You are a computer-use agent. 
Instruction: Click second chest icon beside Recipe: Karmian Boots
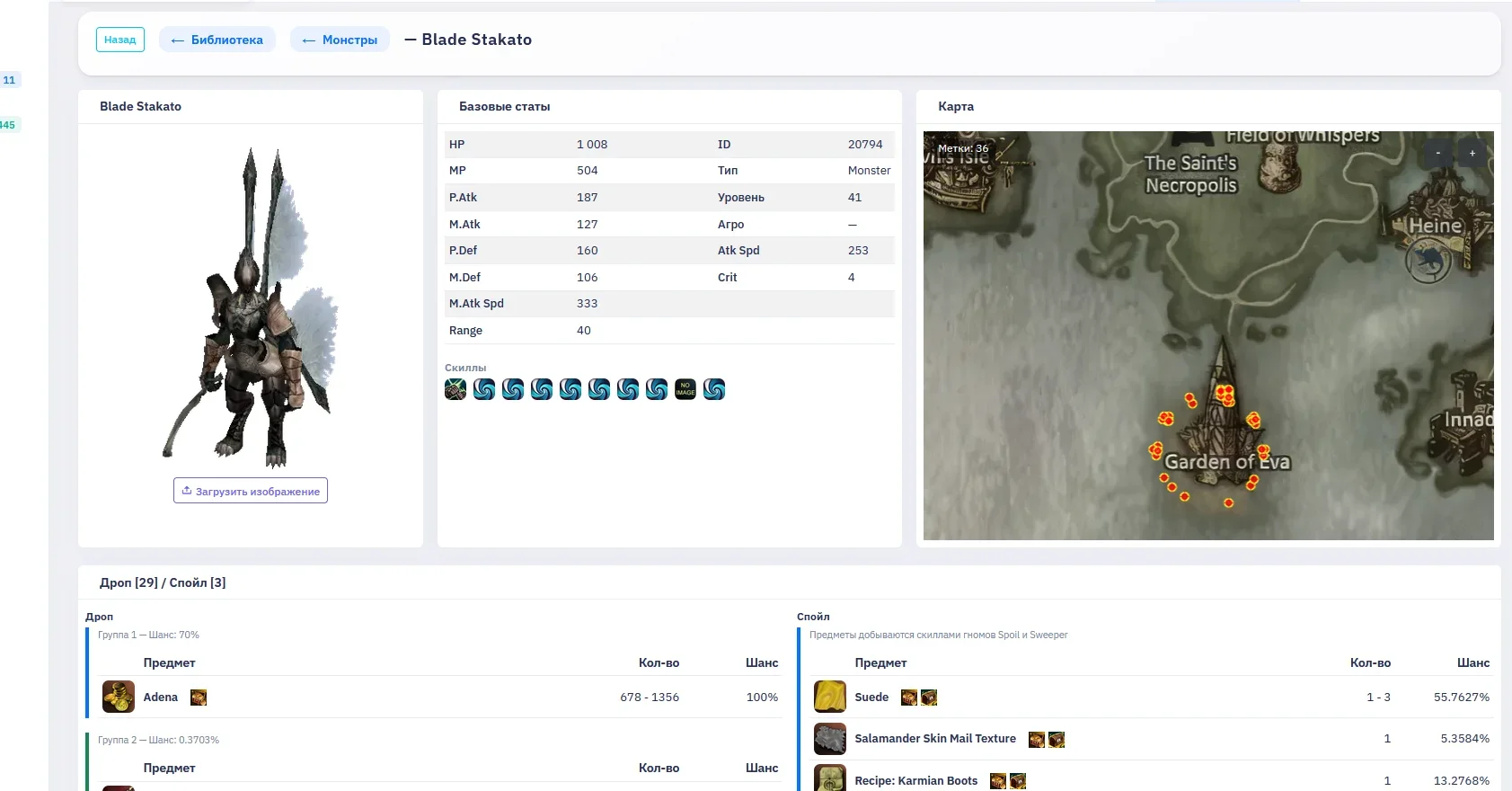pos(1017,781)
